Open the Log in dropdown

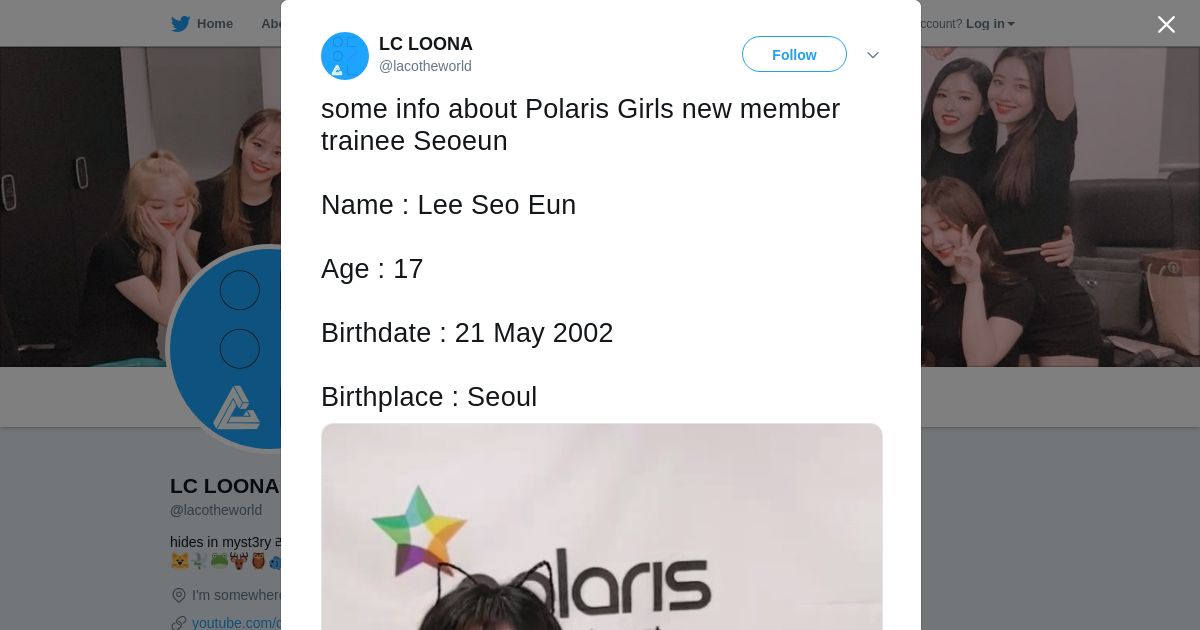coord(990,24)
